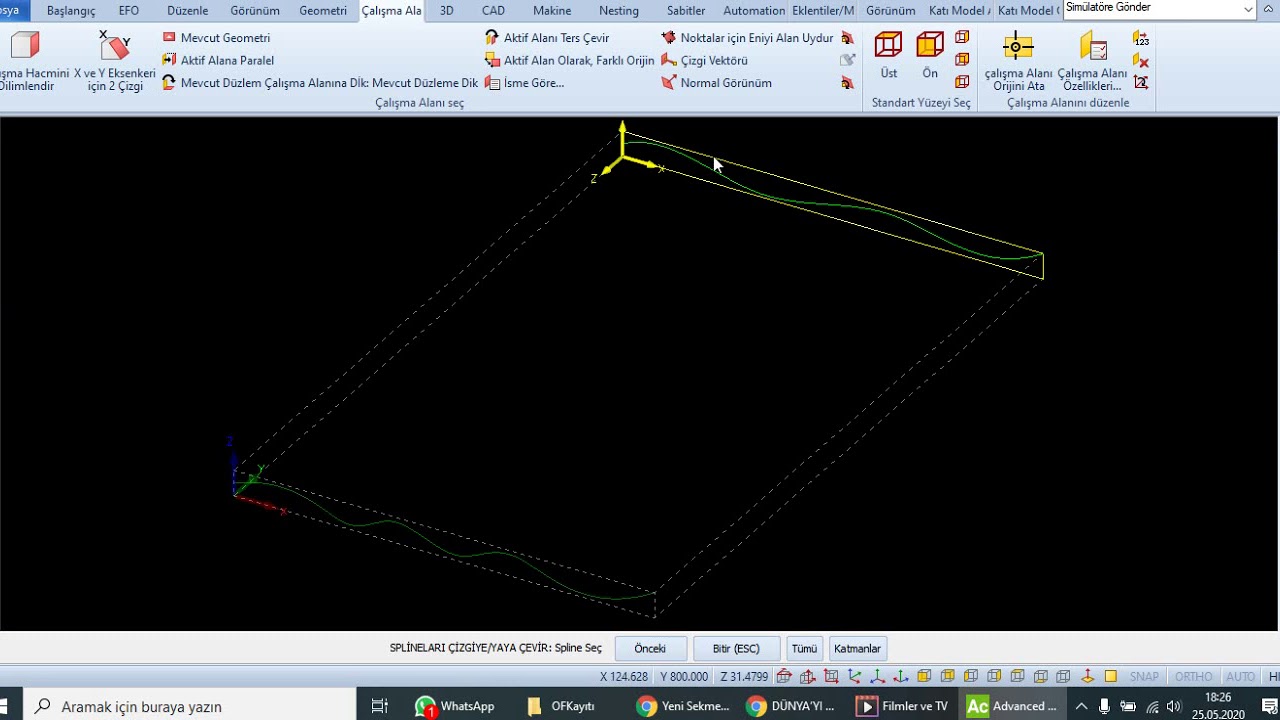Viewport: 1280px width, 720px height.
Task: Click X 124.628 coordinate field
Action: point(624,677)
